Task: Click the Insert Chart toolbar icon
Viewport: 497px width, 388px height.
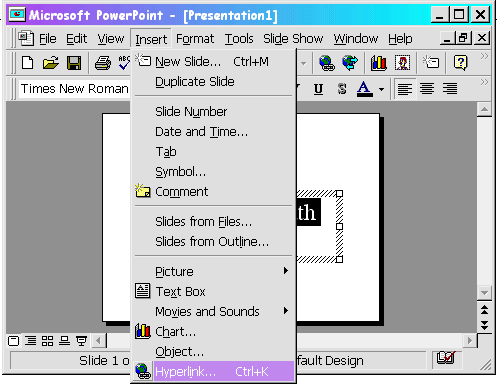Action: 379,63
